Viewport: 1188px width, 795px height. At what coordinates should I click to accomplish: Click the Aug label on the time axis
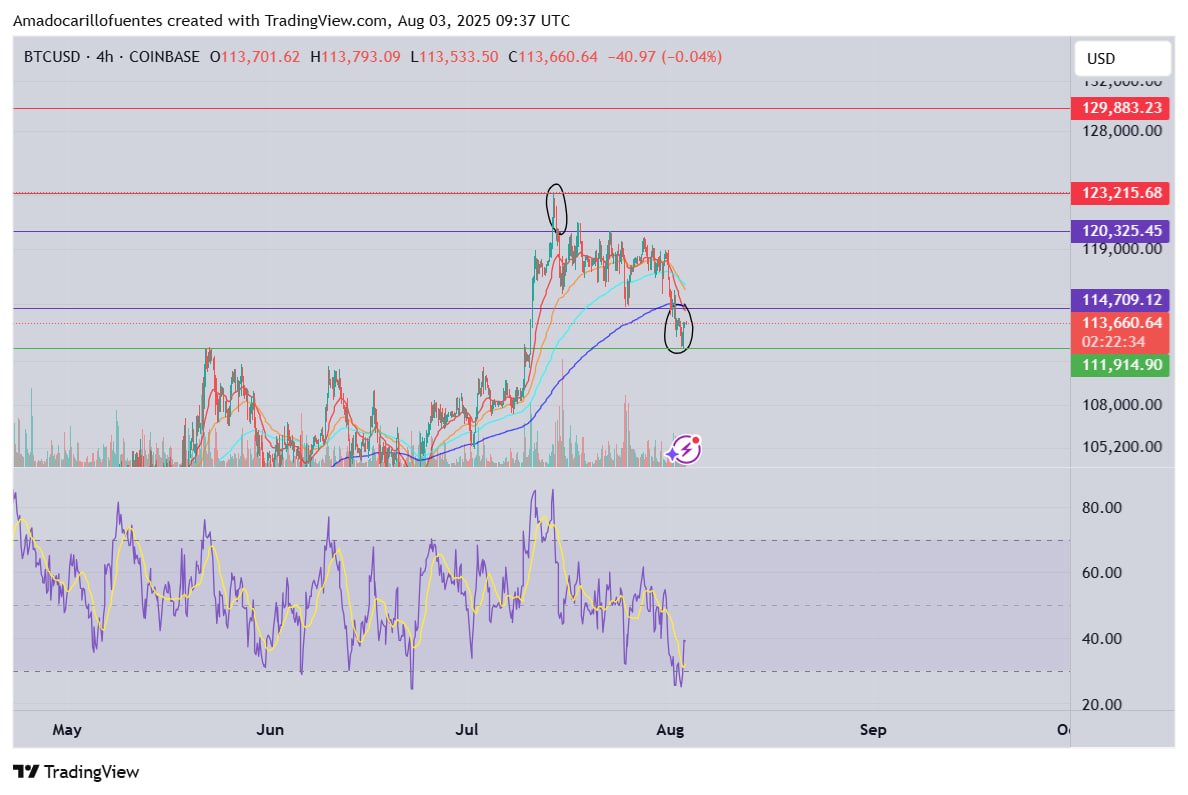[670, 730]
